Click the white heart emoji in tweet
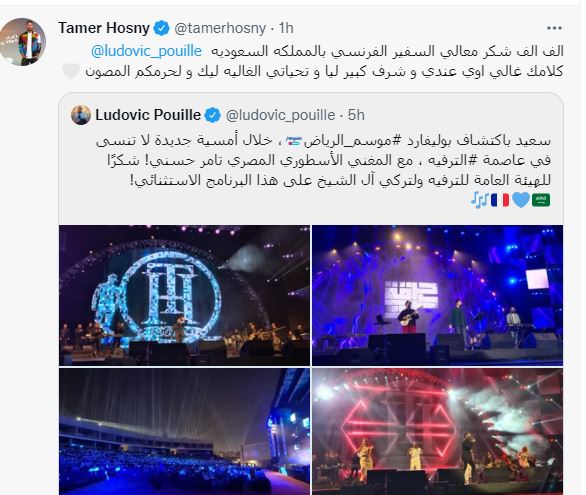 [71, 71]
